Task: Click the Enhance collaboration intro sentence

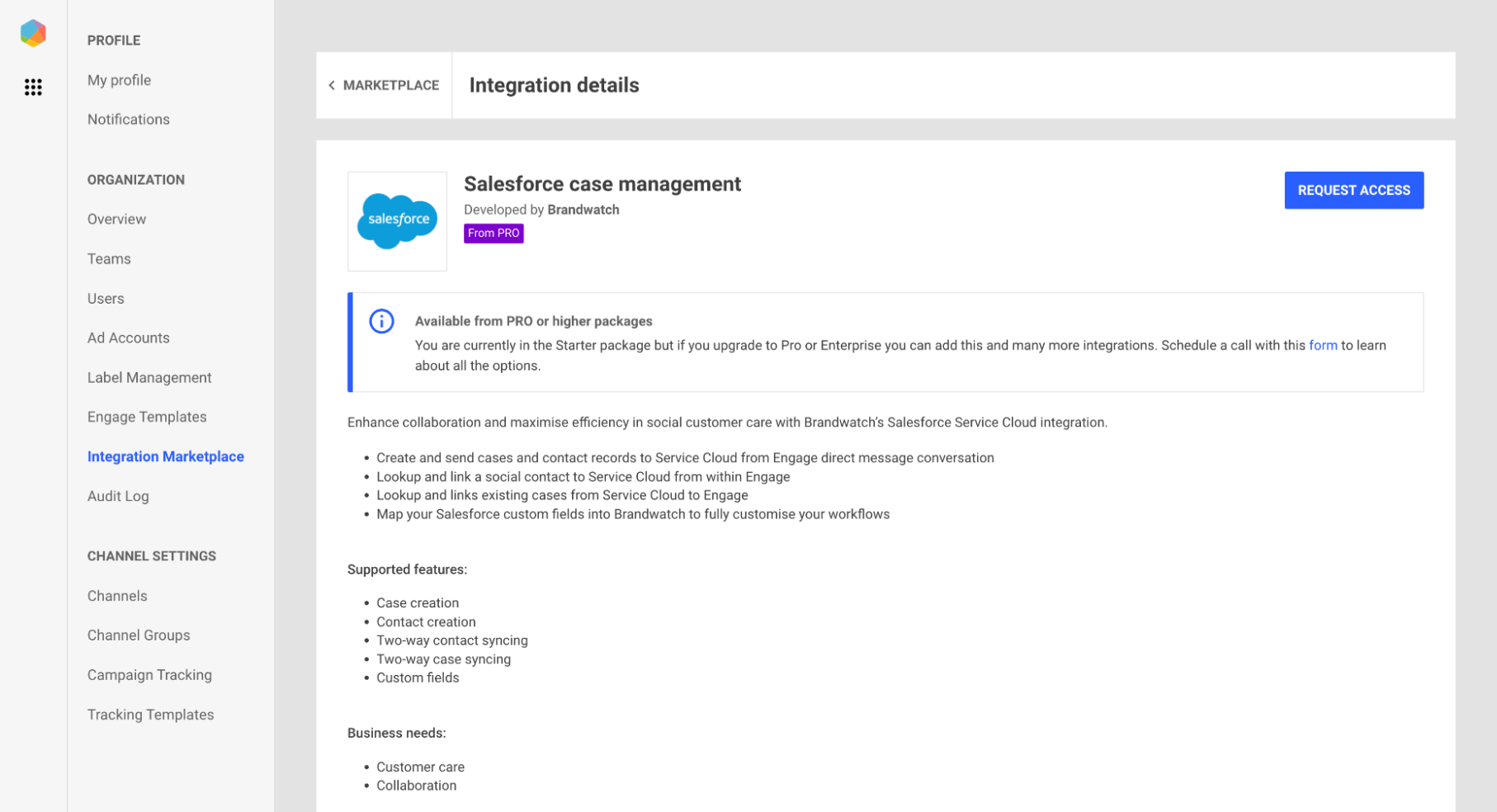Action: (727, 423)
